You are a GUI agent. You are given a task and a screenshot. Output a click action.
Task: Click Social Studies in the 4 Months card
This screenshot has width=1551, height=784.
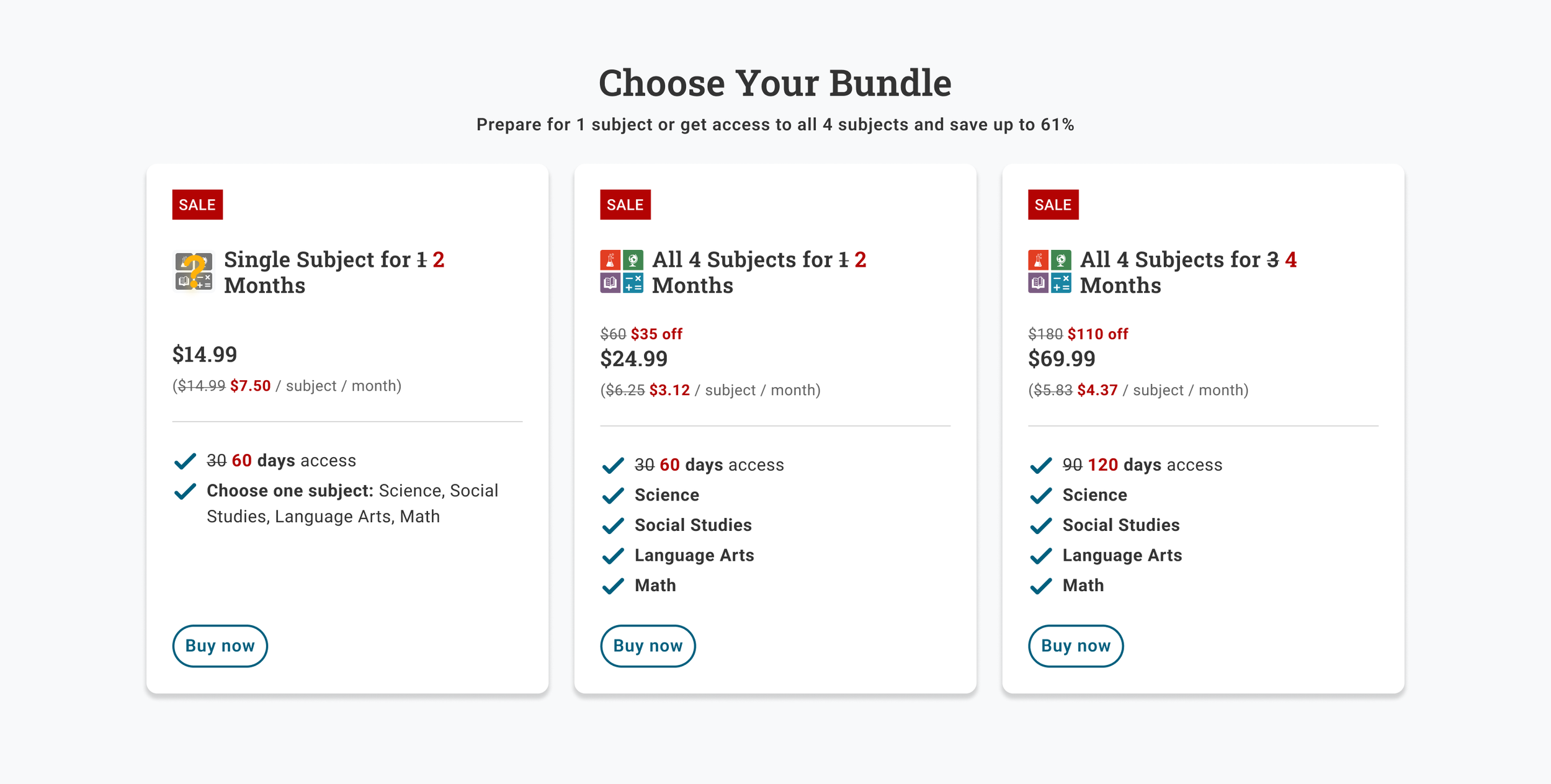coord(1120,525)
